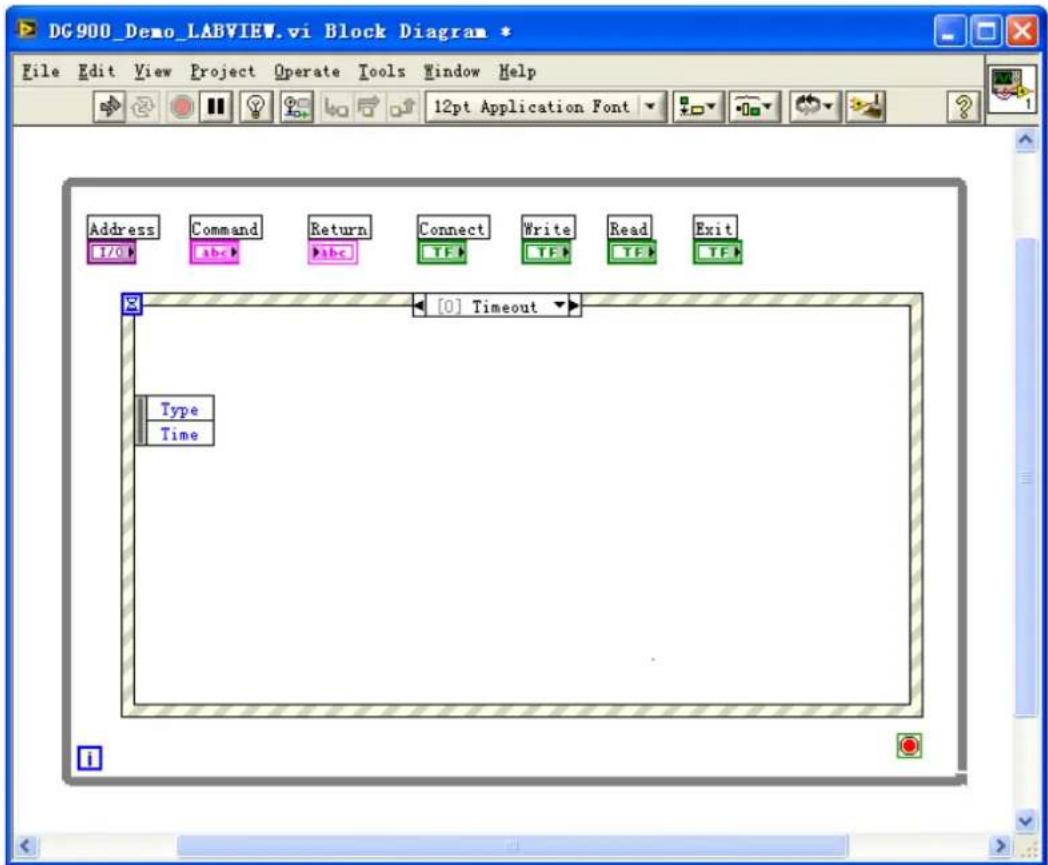
Task: Toggle Highlight Execution light bulb
Action: [x=256, y=107]
